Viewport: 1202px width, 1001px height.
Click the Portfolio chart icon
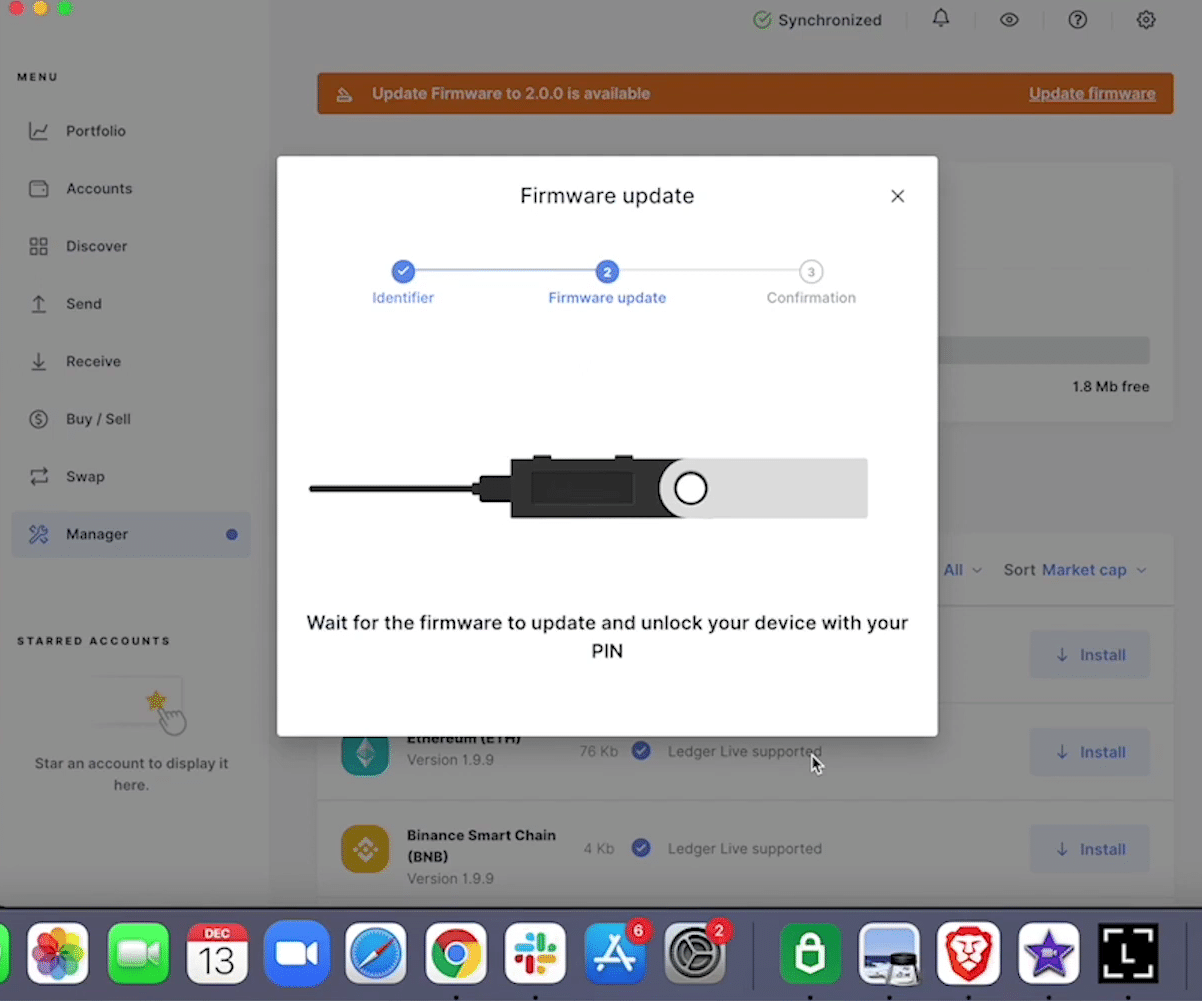[x=39, y=131]
